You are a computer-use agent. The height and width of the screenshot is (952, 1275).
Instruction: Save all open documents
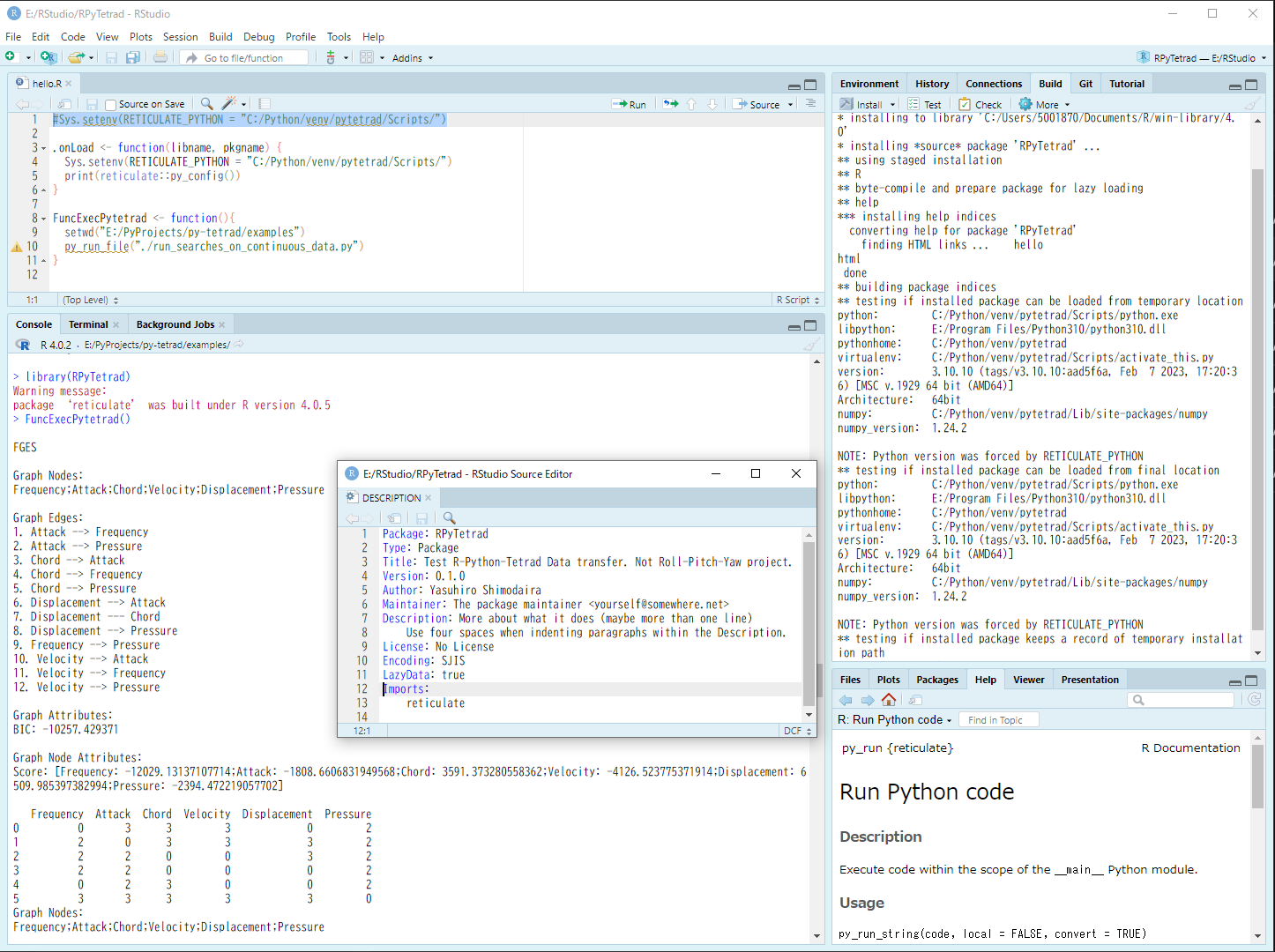pos(132,57)
